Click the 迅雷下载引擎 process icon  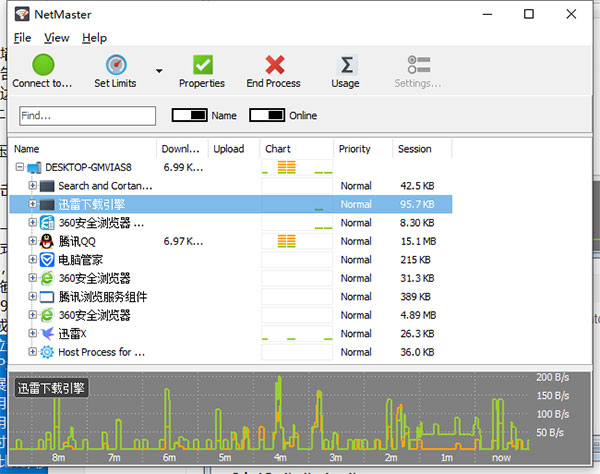point(47,205)
